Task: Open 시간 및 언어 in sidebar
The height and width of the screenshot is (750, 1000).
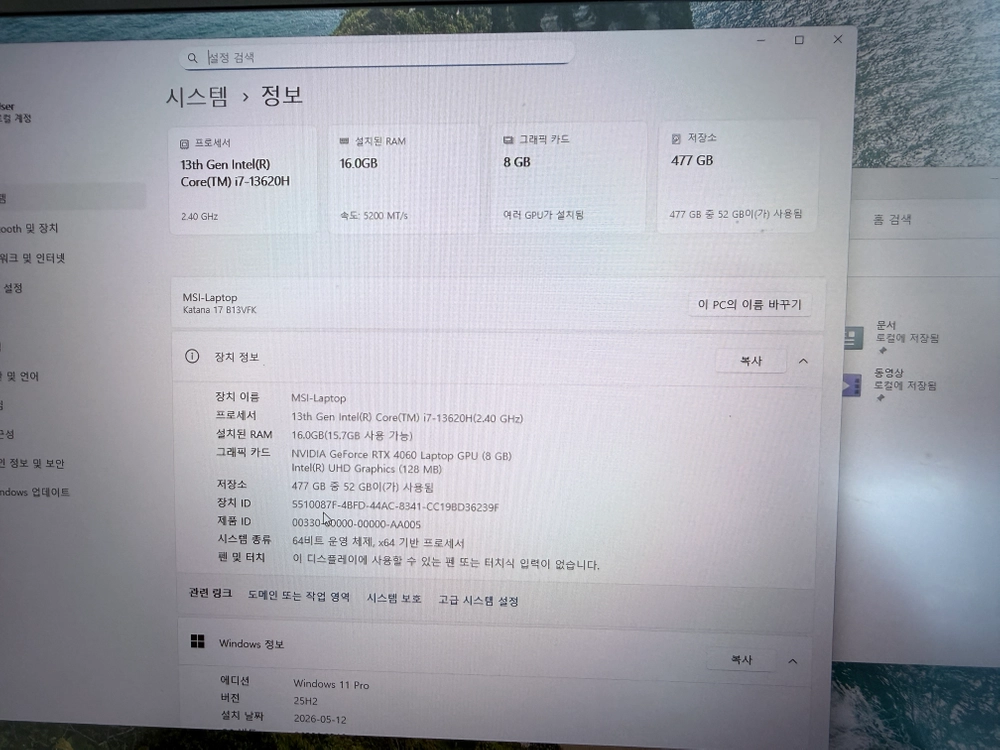Action: click(x=20, y=376)
